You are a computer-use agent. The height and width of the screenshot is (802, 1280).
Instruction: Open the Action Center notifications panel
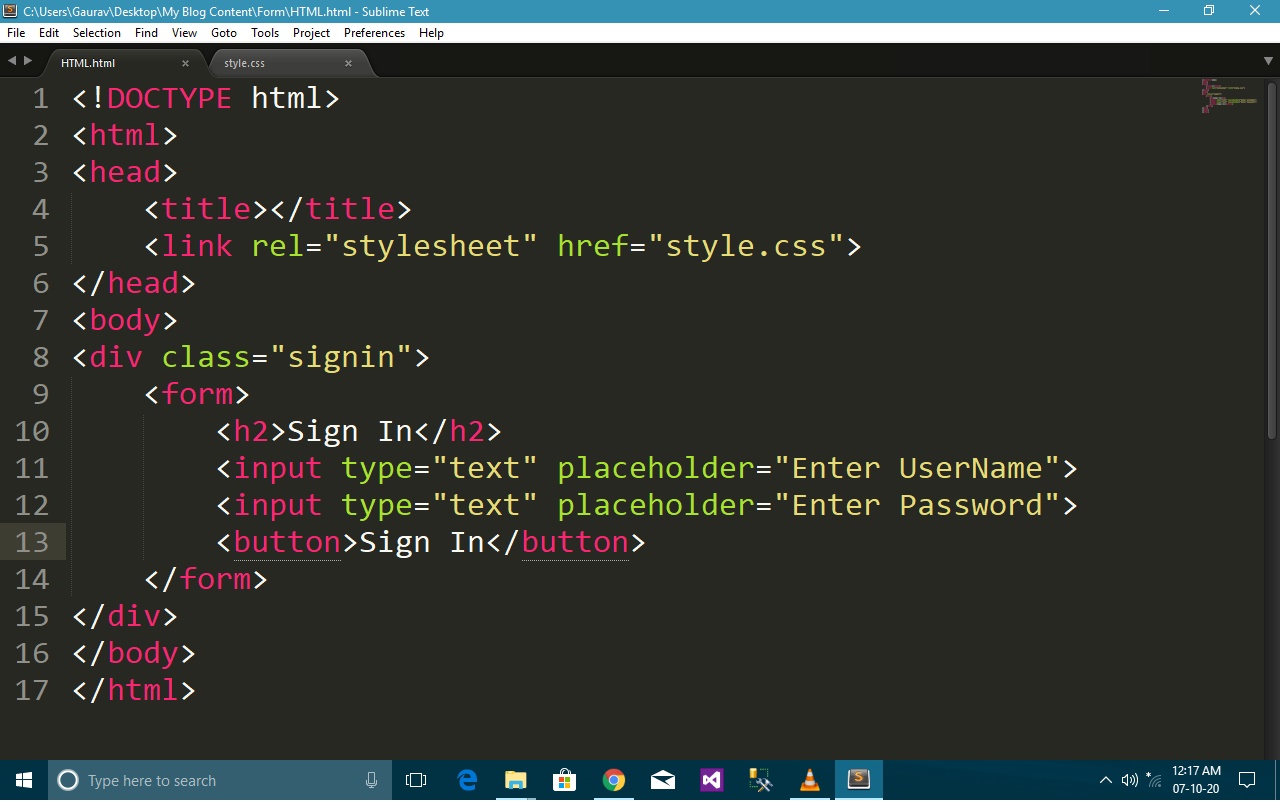(1246, 780)
